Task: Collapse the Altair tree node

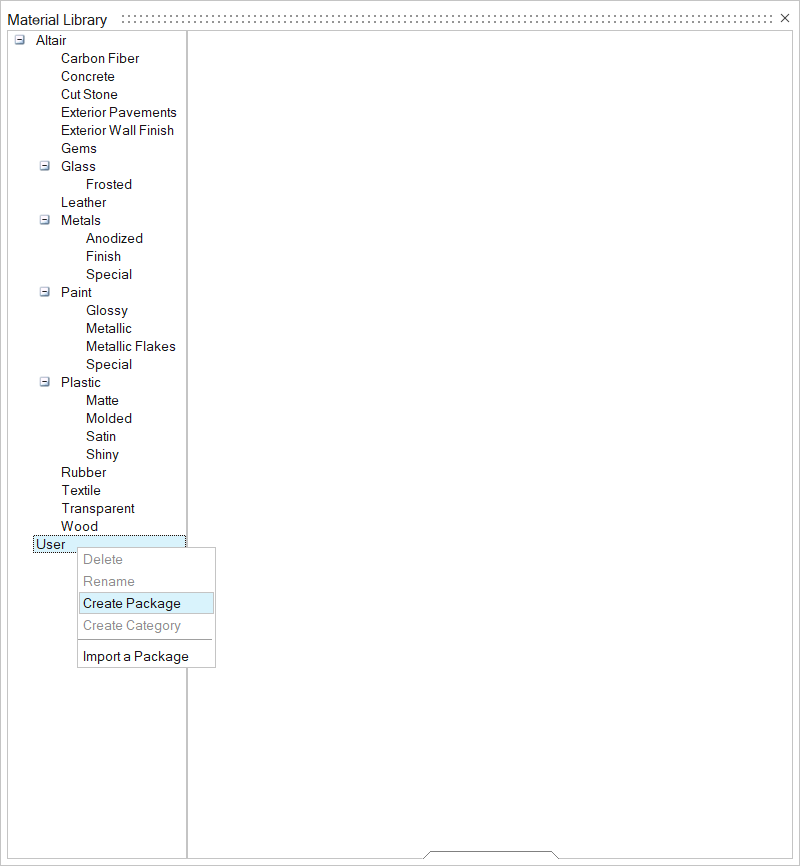Action: click(x=19, y=40)
